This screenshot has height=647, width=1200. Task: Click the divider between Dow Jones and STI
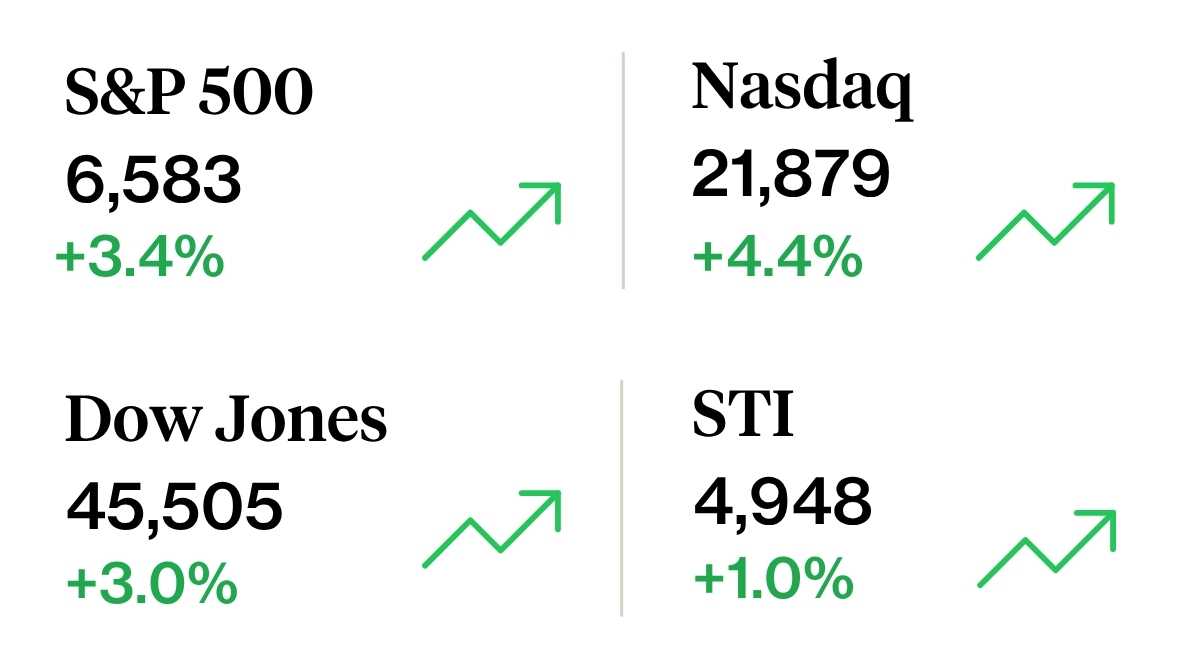coord(622,497)
